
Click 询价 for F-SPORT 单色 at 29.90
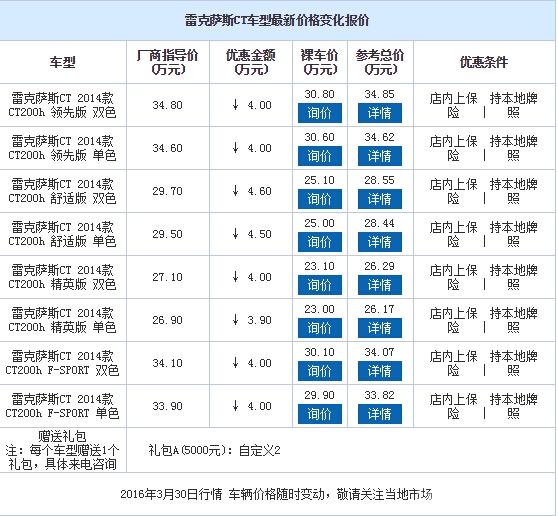[320, 414]
